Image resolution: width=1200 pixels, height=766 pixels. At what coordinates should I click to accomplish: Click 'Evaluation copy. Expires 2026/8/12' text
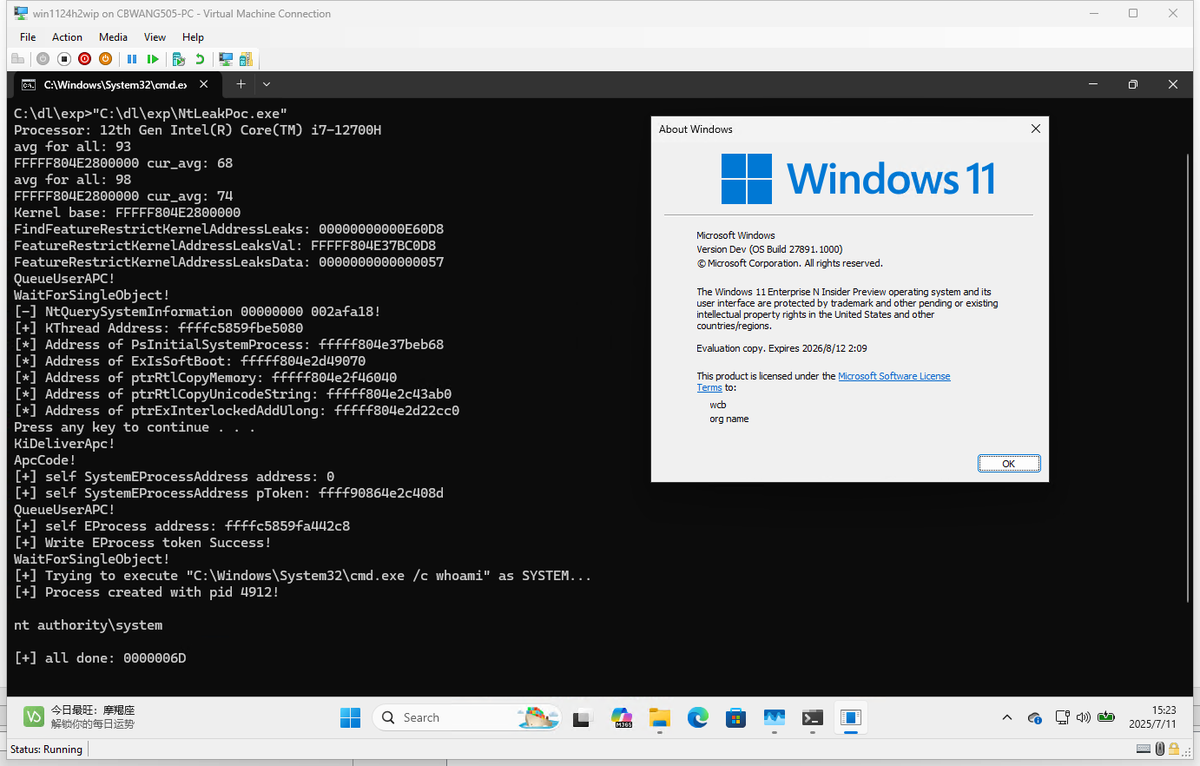point(783,348)
